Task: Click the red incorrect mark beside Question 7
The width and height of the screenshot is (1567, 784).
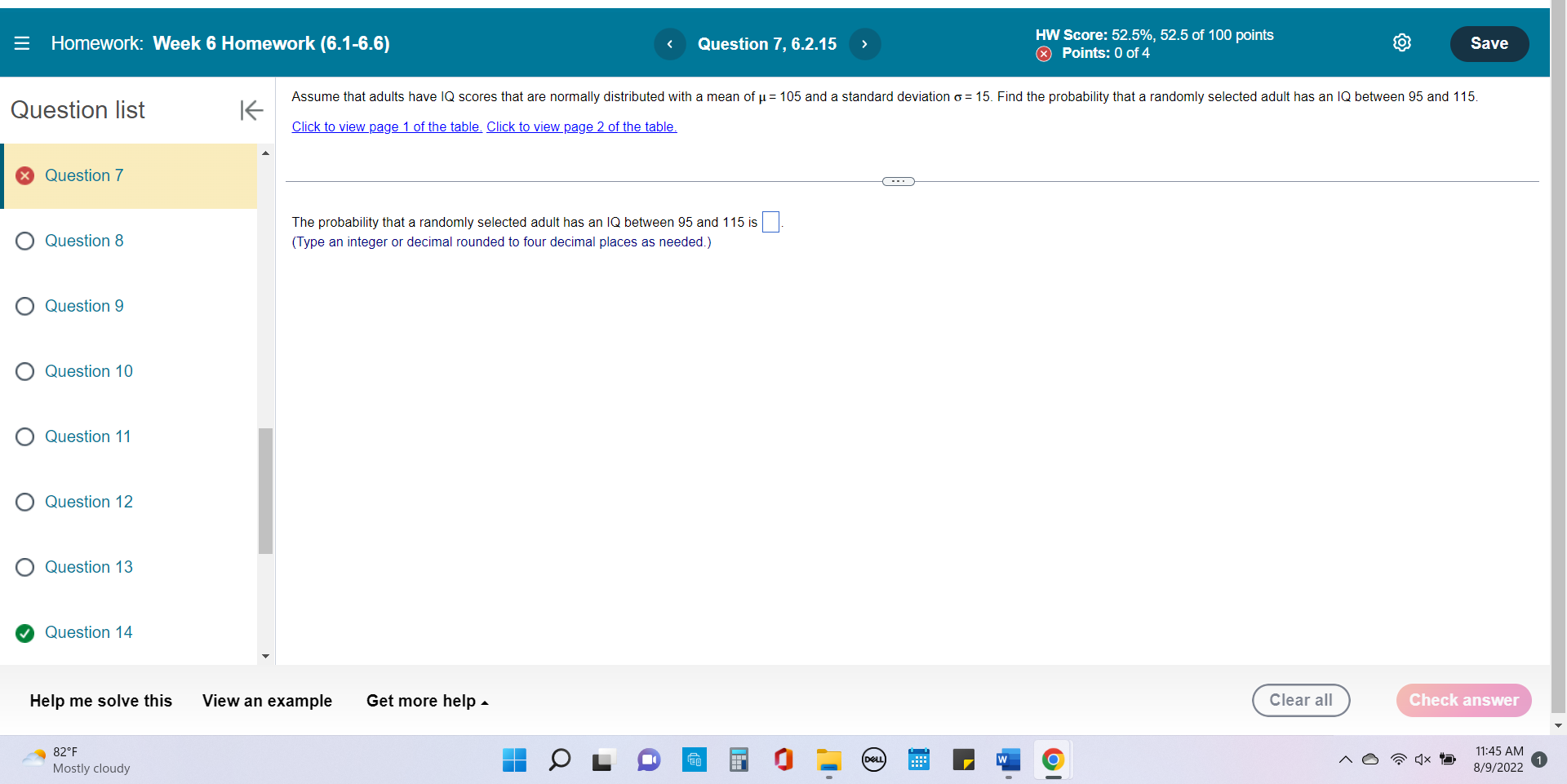Action: pyautogui.click(x=25, y=175)
